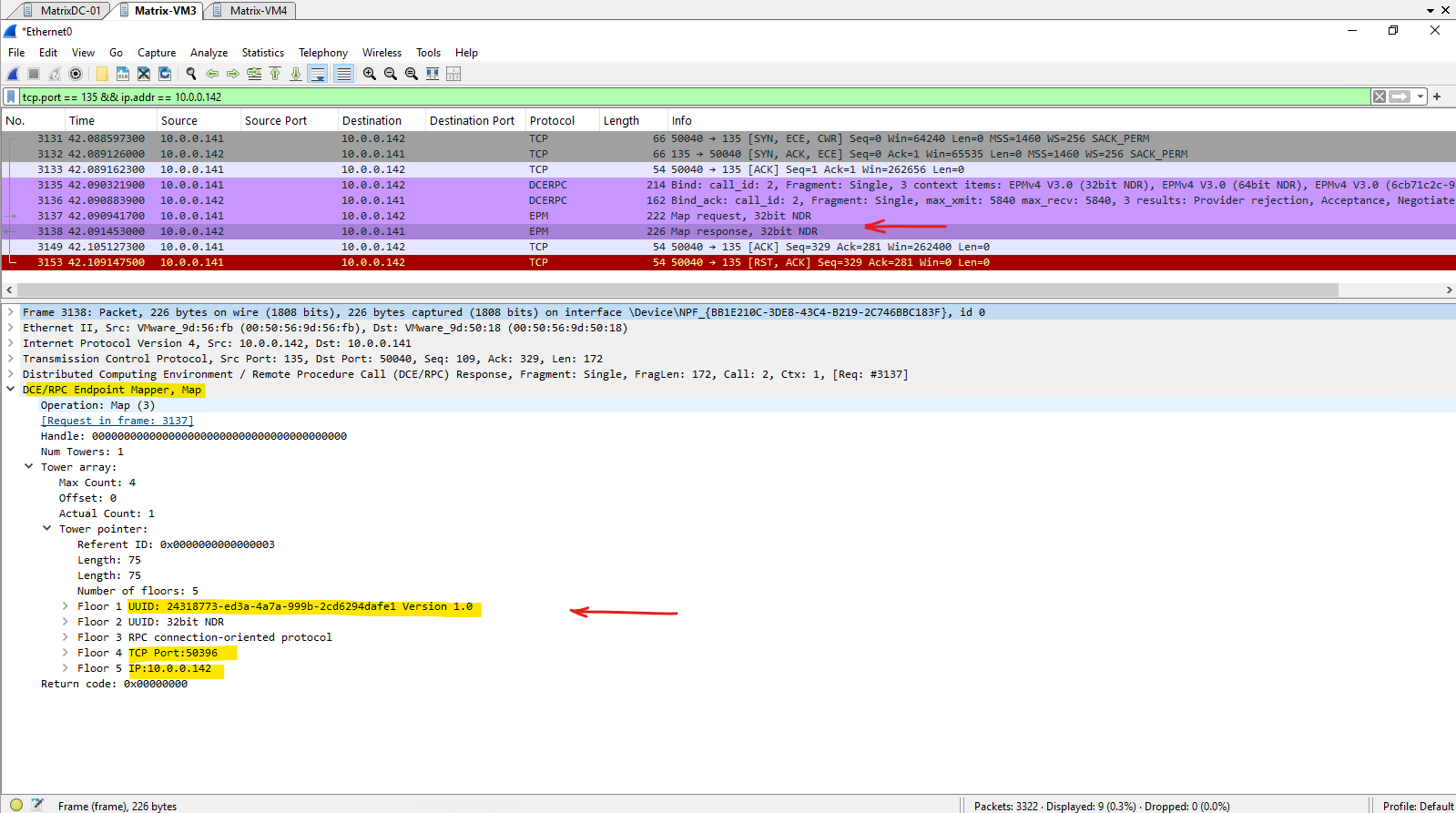Start capturing packets with the shark fin icon
1456x813 pixels.
tap(13, 74)
